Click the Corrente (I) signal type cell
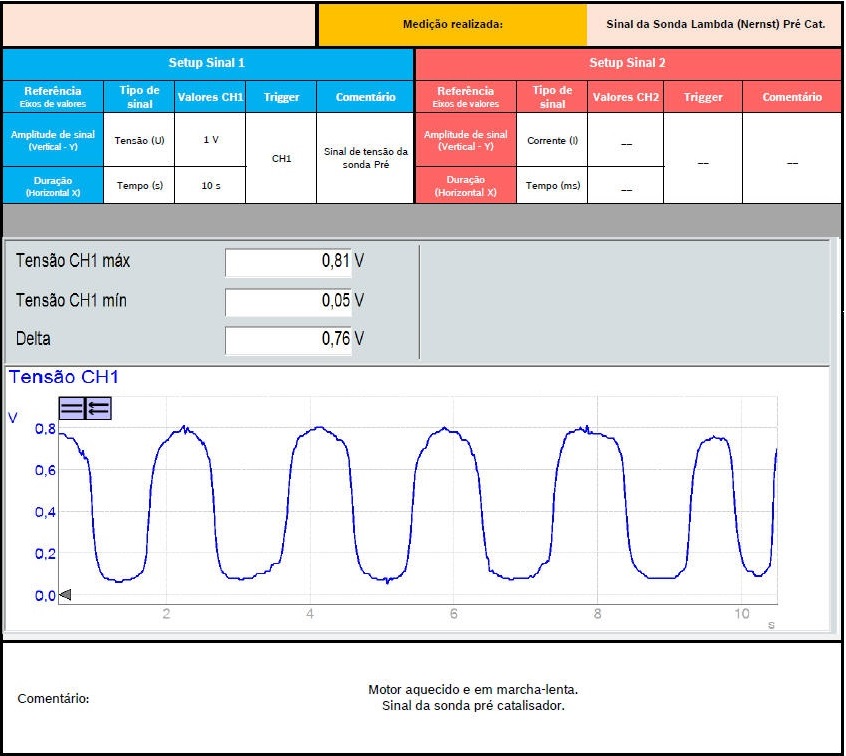The image size is (846, 756). 552,140
